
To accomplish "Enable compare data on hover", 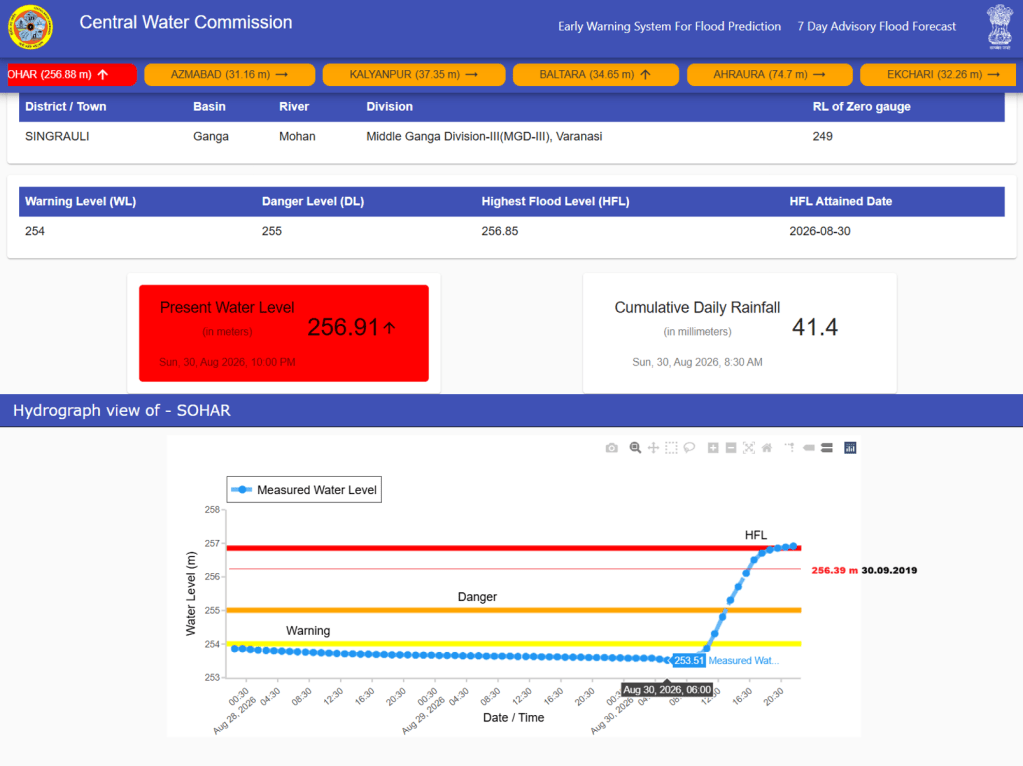I will point(827,448).
